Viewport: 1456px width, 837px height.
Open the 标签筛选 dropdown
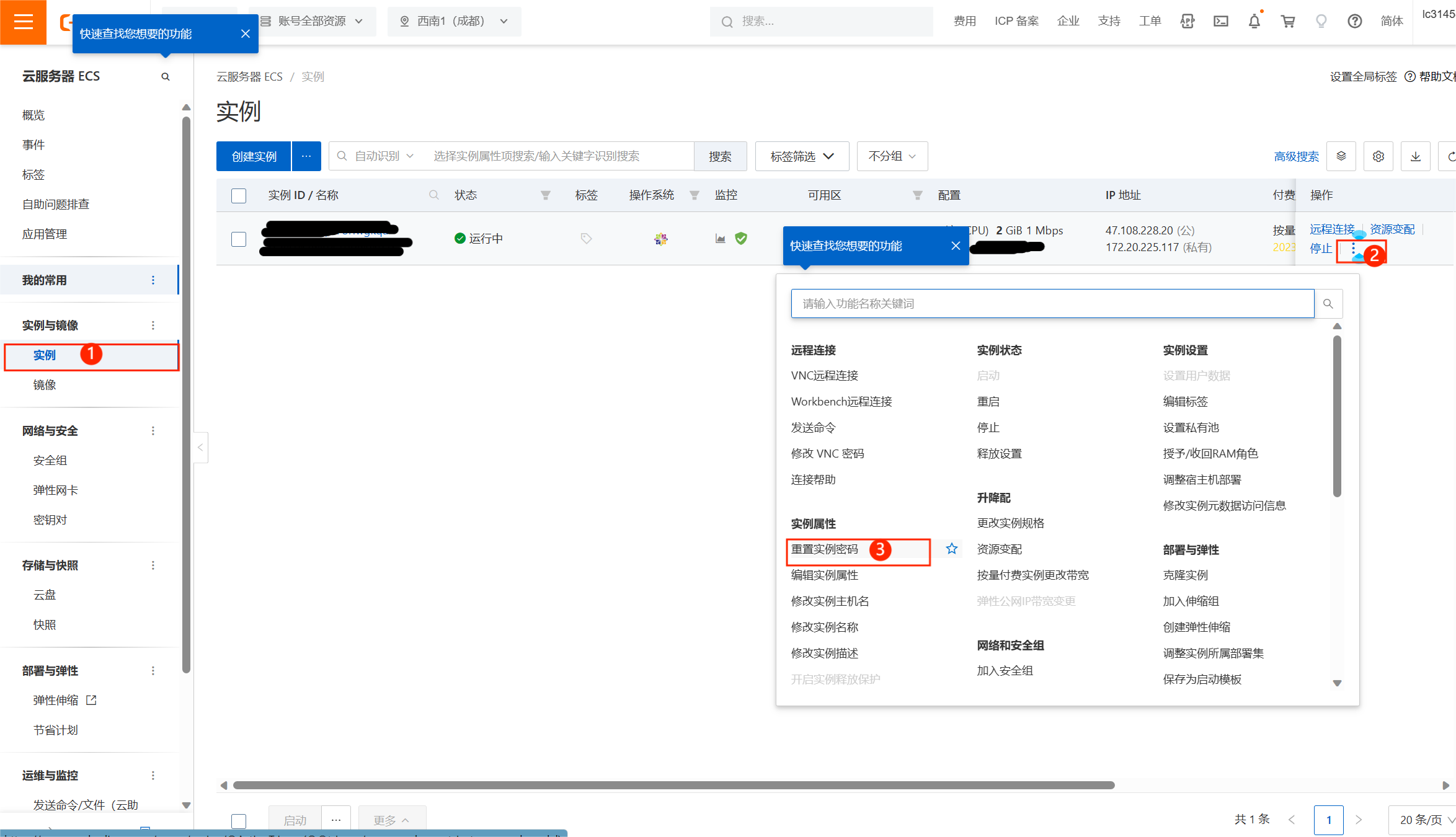tap(801, 156)
